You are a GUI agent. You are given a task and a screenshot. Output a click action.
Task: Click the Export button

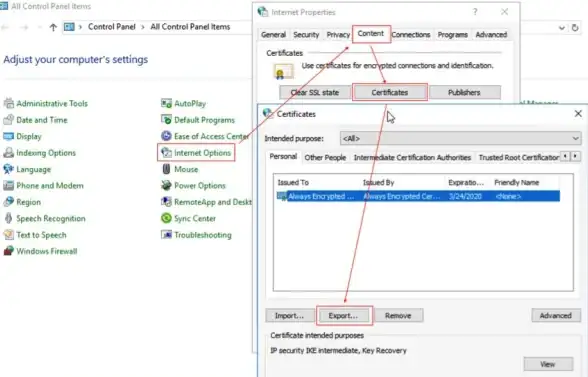[x=344, y=316]
